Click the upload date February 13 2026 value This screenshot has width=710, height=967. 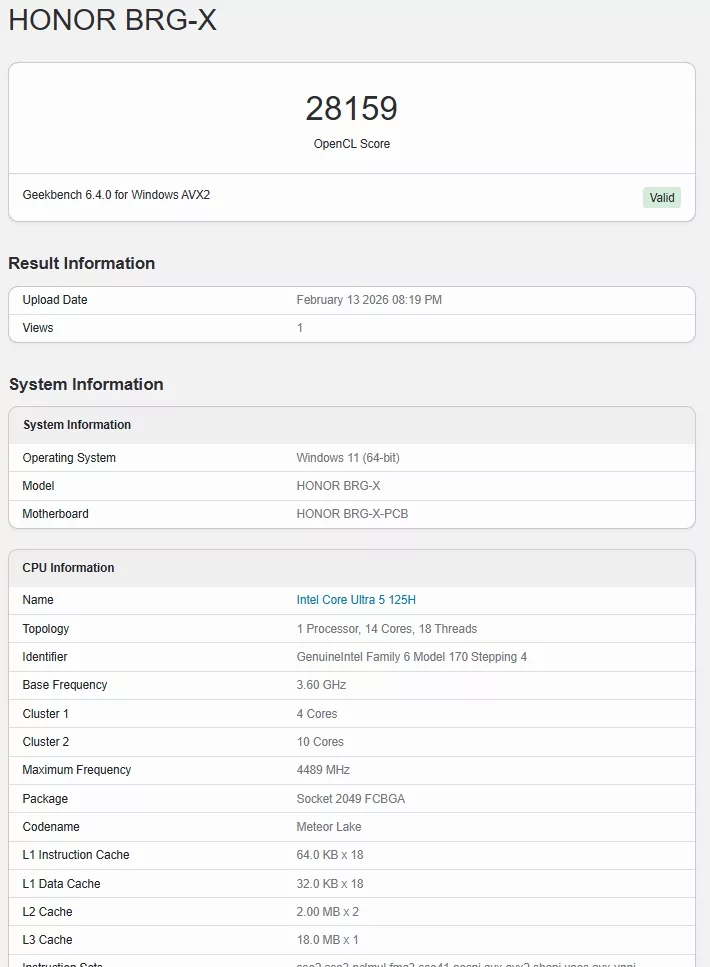369,300
